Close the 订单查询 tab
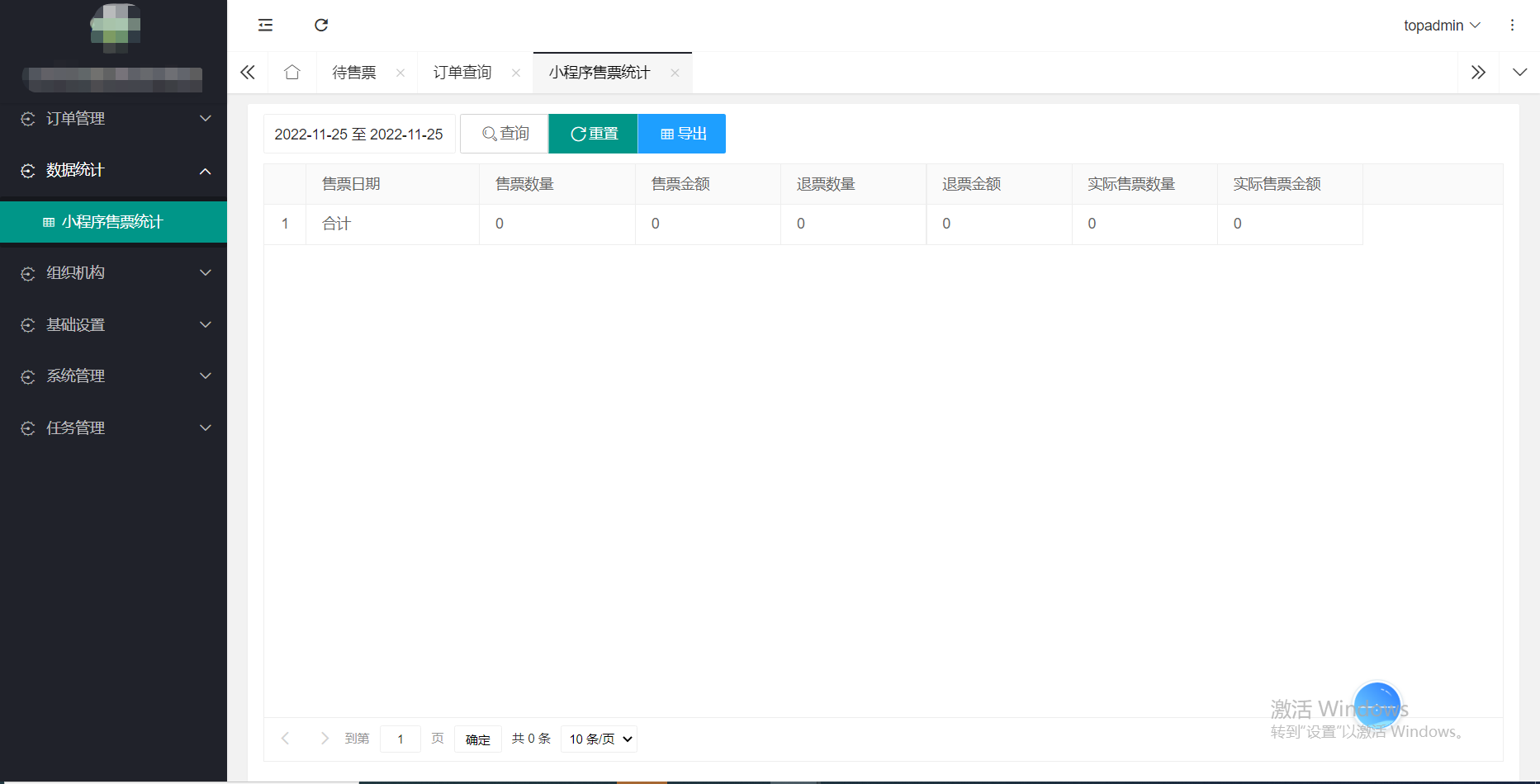This screenshot has width=1540, height=784. [x=516, y=73]
